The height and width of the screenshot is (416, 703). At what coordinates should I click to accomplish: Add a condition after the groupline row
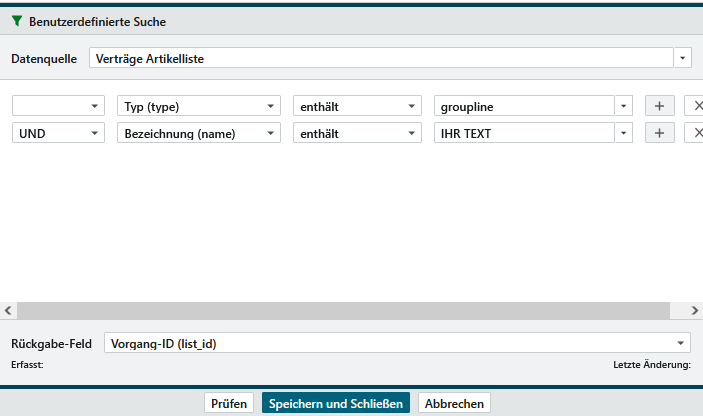click(x=659, y=106)
